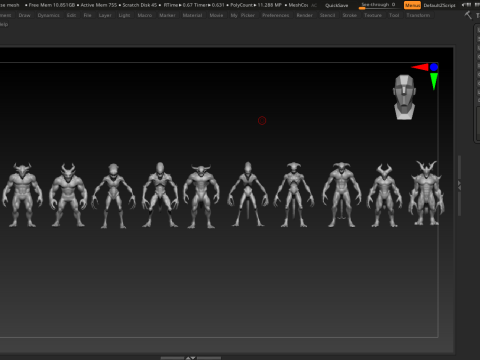The width and height of the screenshot is (480, 360).
Task: Open the Light menu
Action: point(124,15)
